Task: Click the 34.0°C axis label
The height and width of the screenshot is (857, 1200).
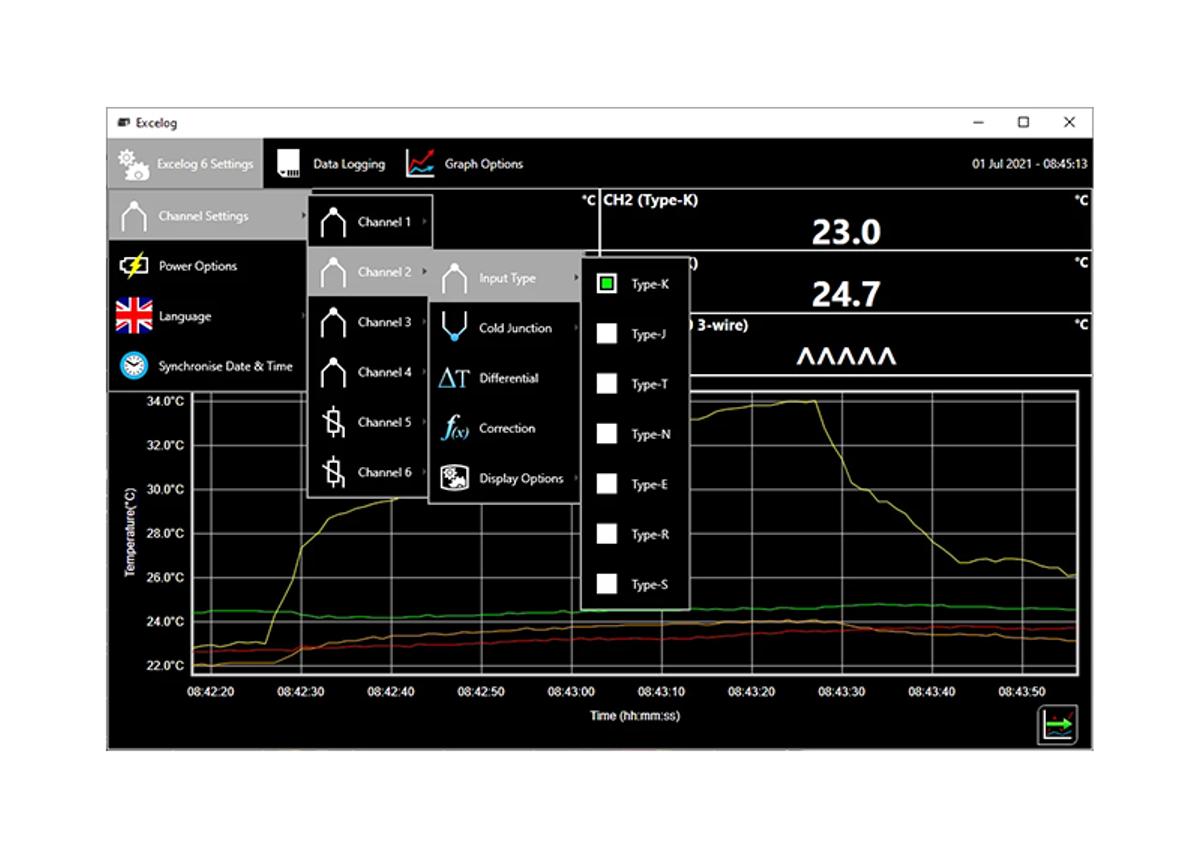Action: coord(166,401)
